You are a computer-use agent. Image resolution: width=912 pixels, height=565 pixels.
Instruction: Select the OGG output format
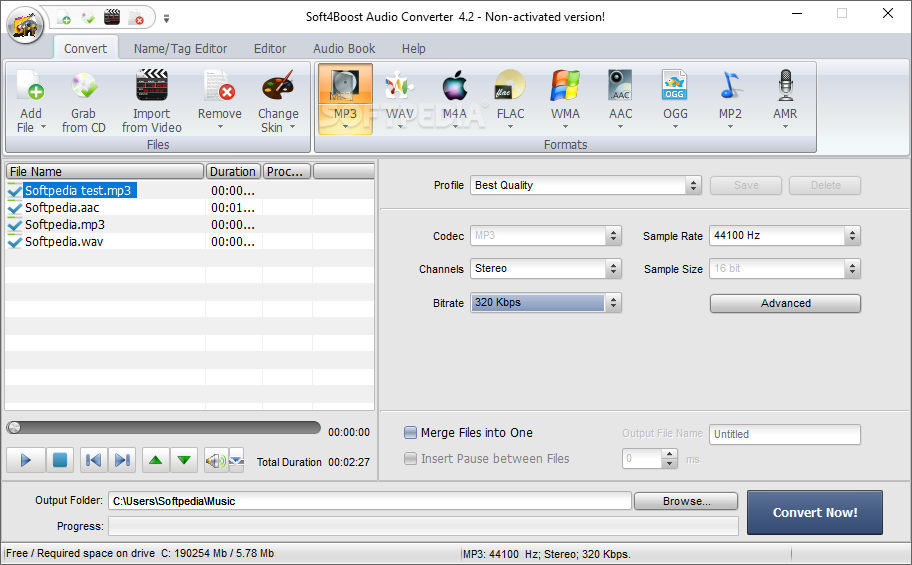pyautogui.click(x=675, y=98)
